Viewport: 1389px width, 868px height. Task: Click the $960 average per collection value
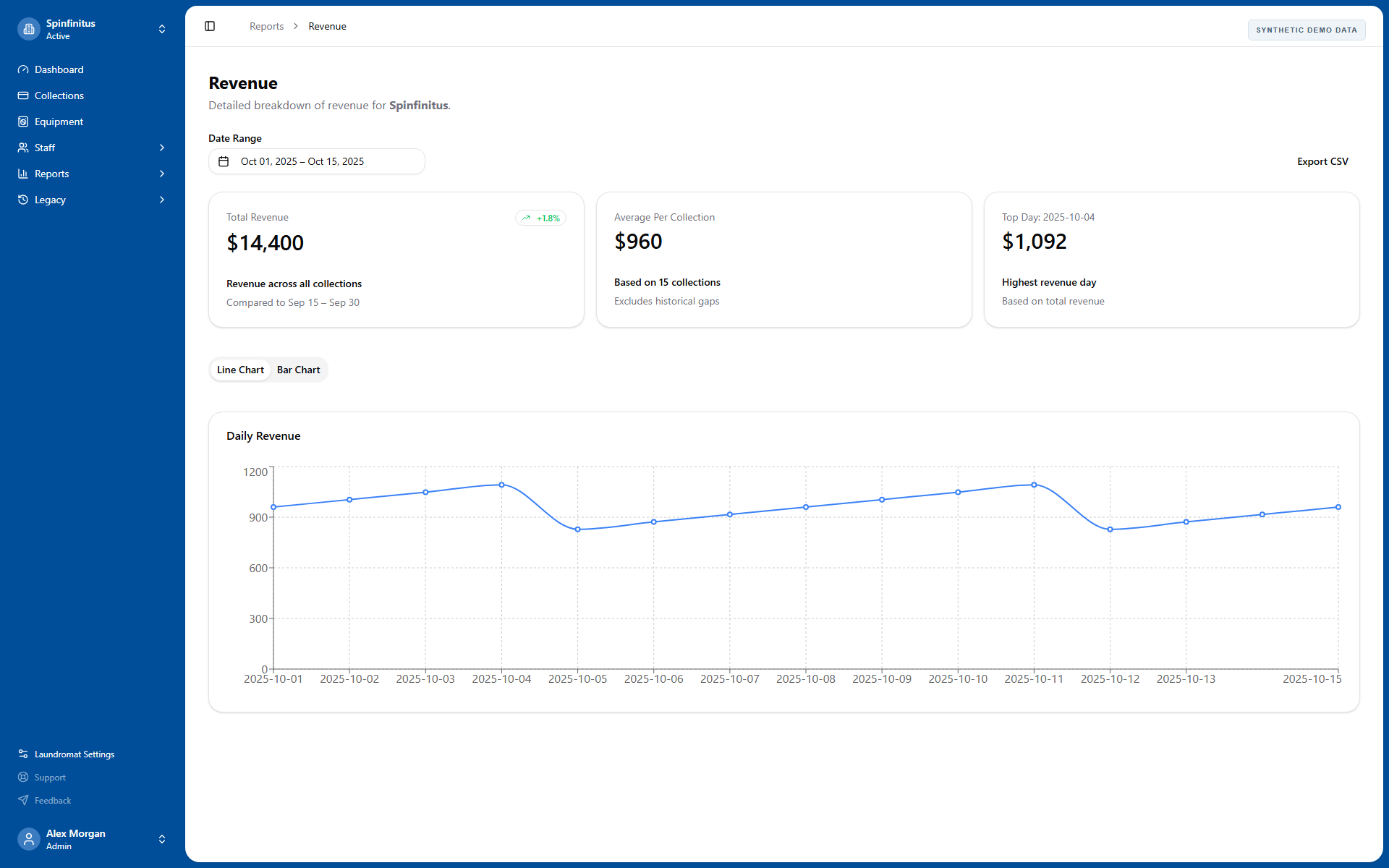(x=638, y=241)
